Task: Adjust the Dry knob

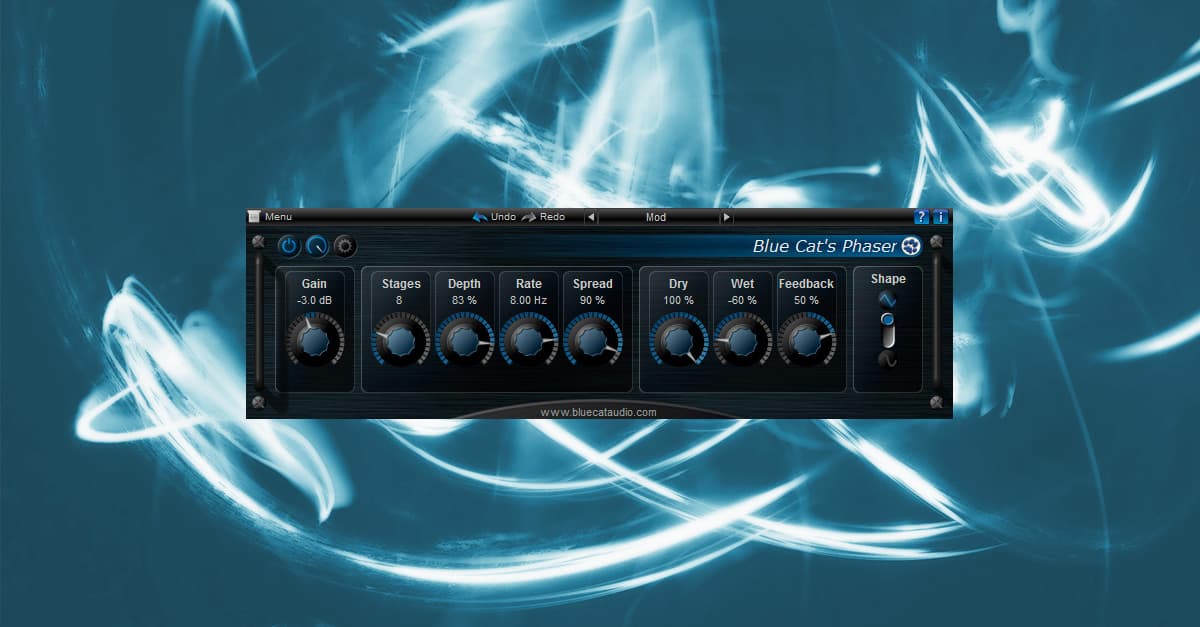Action: 678,342
